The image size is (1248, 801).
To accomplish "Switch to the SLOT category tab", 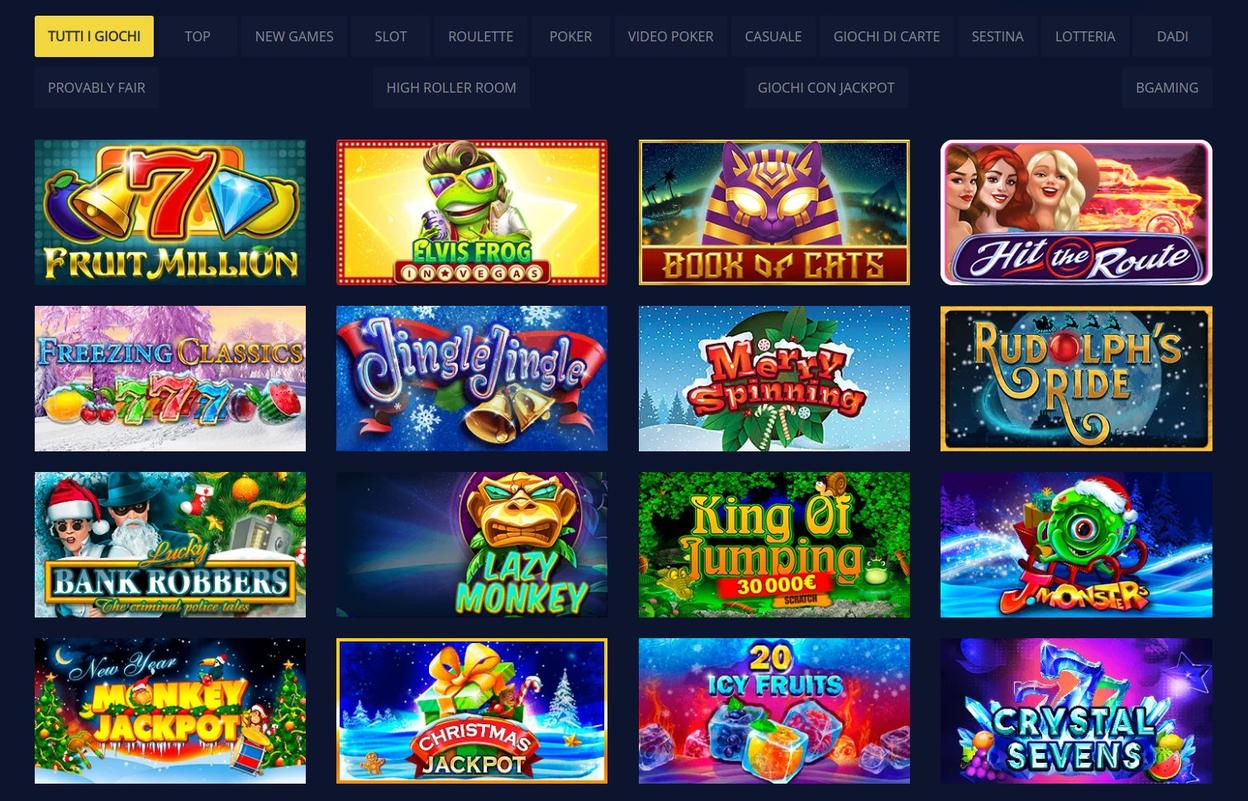I will tap(390, 36).
